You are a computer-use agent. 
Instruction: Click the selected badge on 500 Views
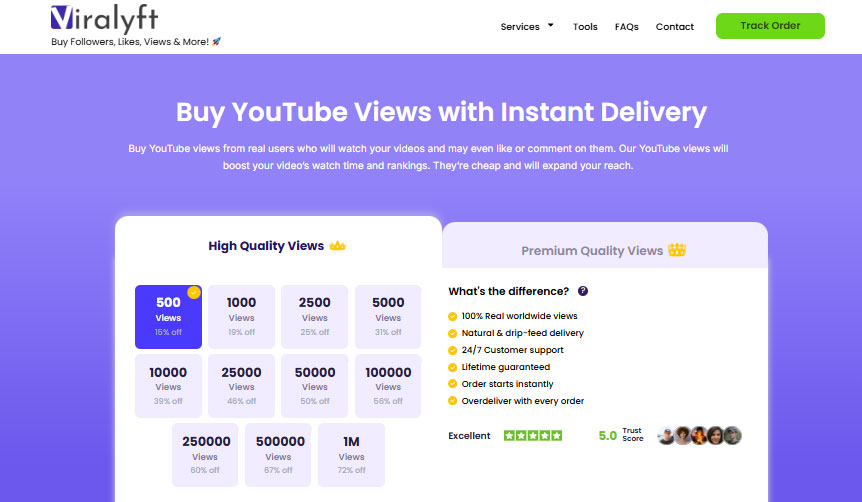[x=194, y=293]
